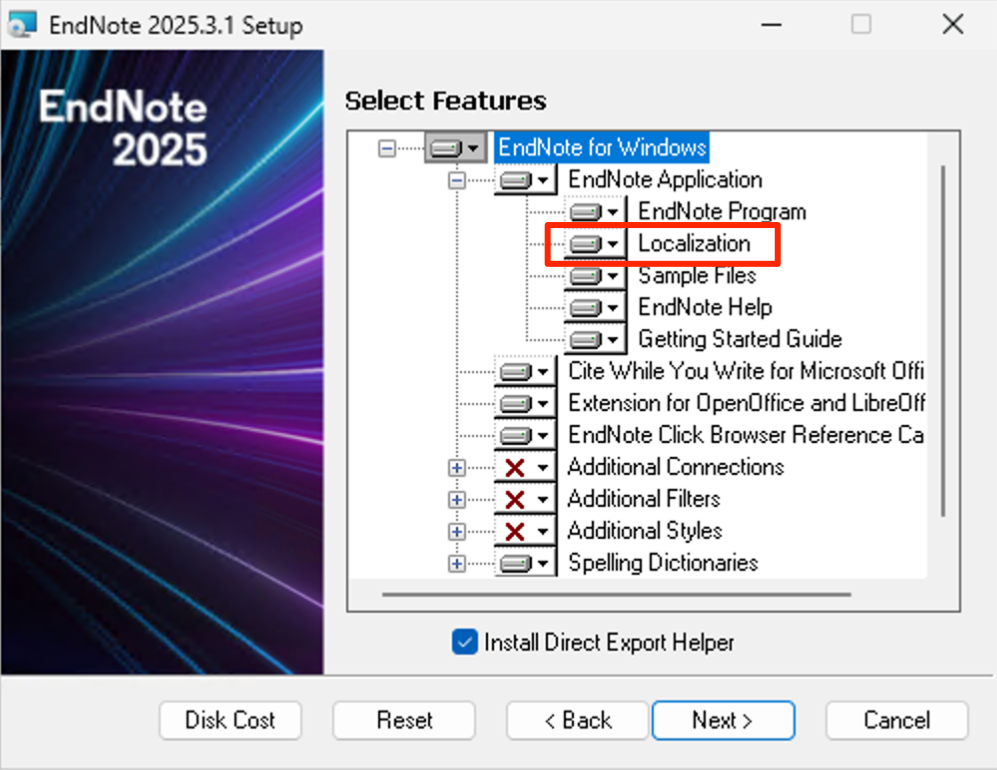Select Extension for OpenOffice and LibreOffice item
The image size is (997, 770).
(746, 403)
